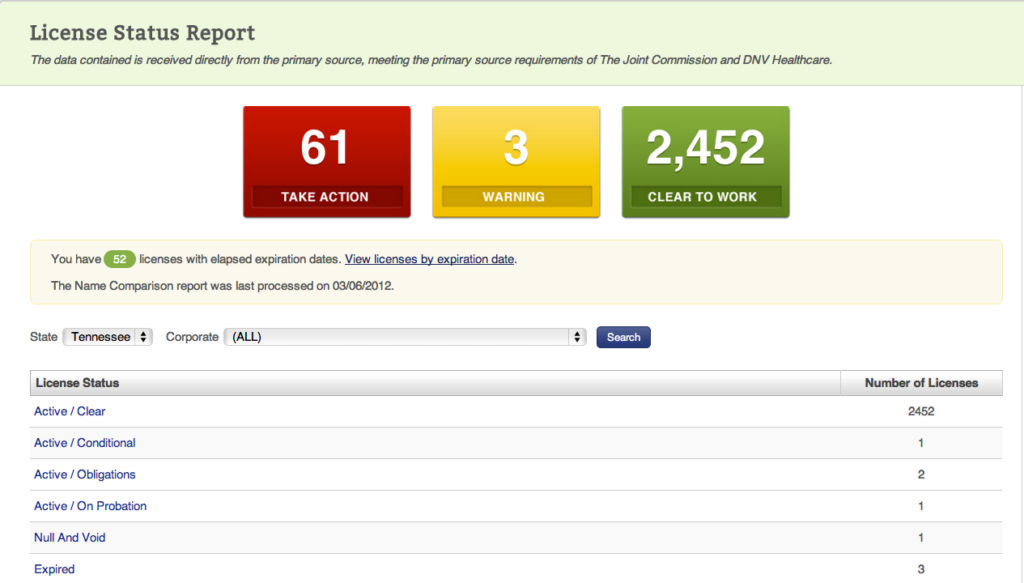Image resolution: width=1024 pixels, height=583 pixels.
Task: Open the State dropdown showing Tennessee
Action: click(107, 337)
